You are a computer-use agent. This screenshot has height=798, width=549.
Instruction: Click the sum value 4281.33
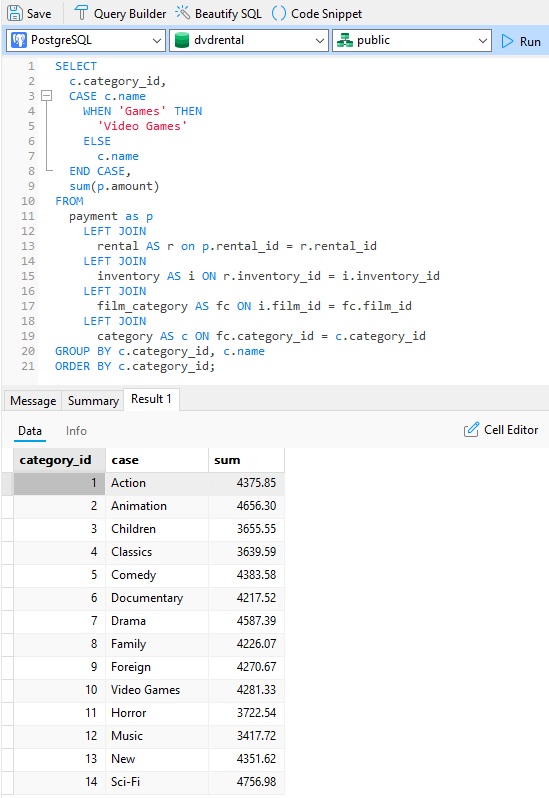246,690
